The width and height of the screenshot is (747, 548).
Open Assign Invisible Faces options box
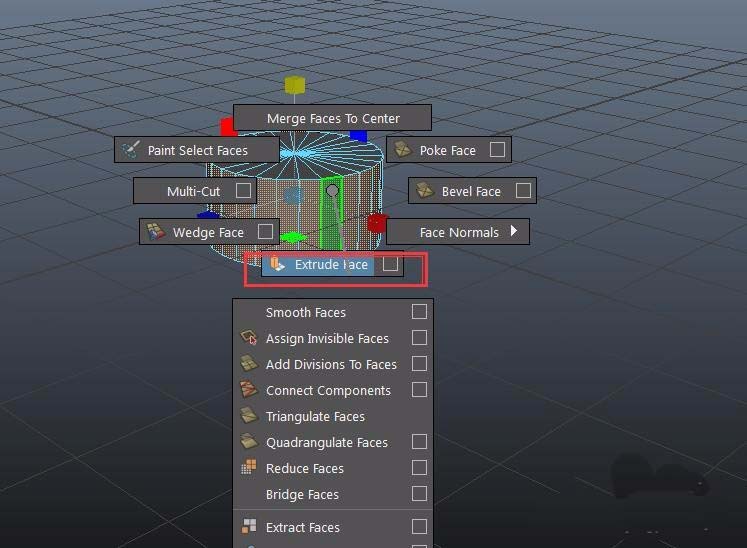pyautogui.click(x=419, y=338)
